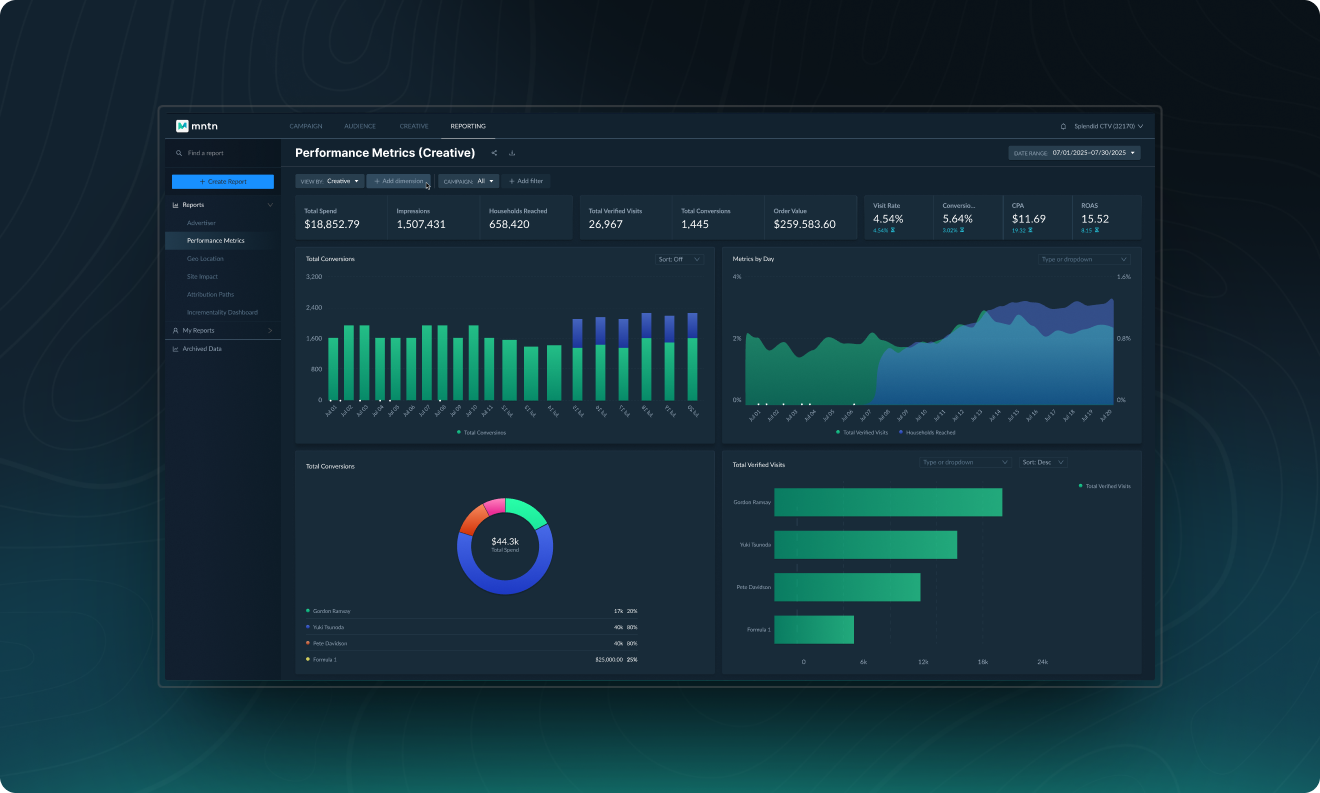
Task: Click Gordon Ramsay green legend swatch
Action: [308, 611]
